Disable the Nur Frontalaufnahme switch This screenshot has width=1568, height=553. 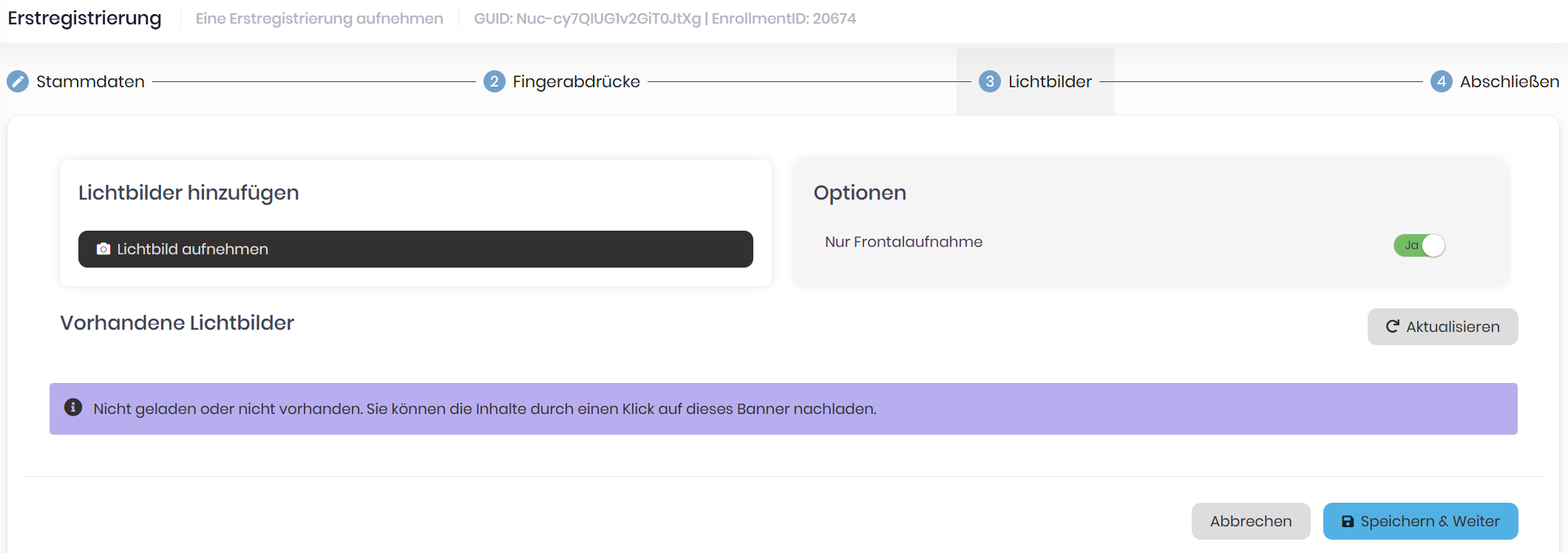tap(1419, 245)
